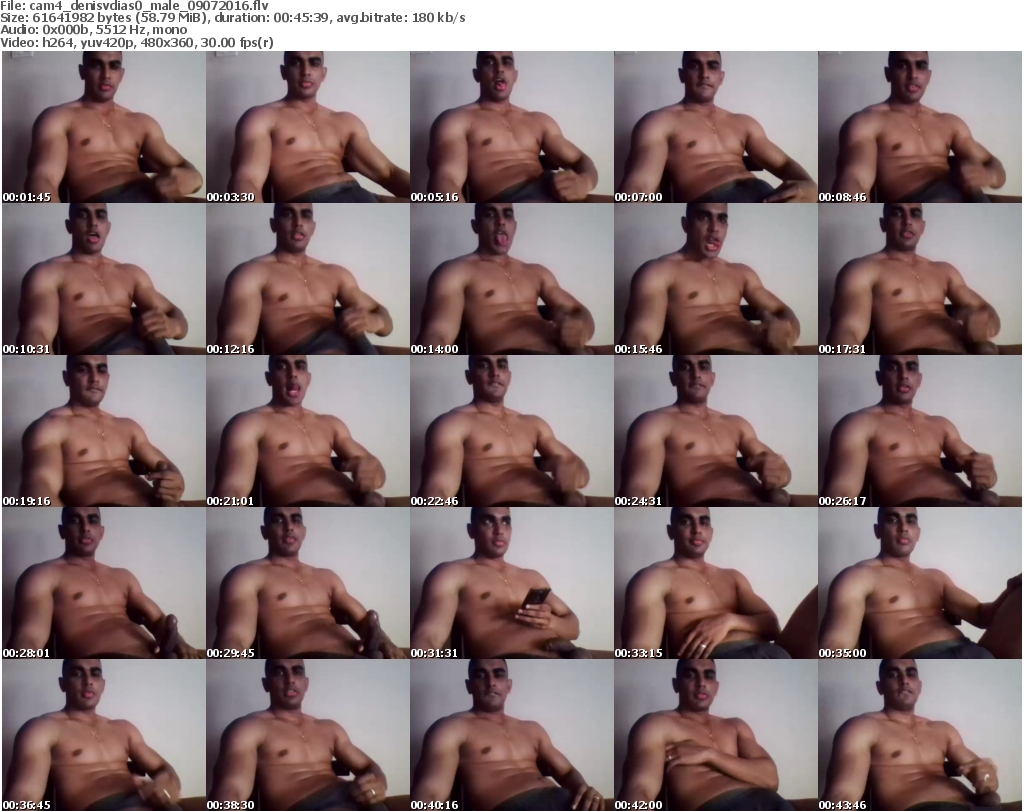Pick the frame marked 00:10:31
Image resolution: width=1024 pixels, height=811 pixels.
click(104, 279)
